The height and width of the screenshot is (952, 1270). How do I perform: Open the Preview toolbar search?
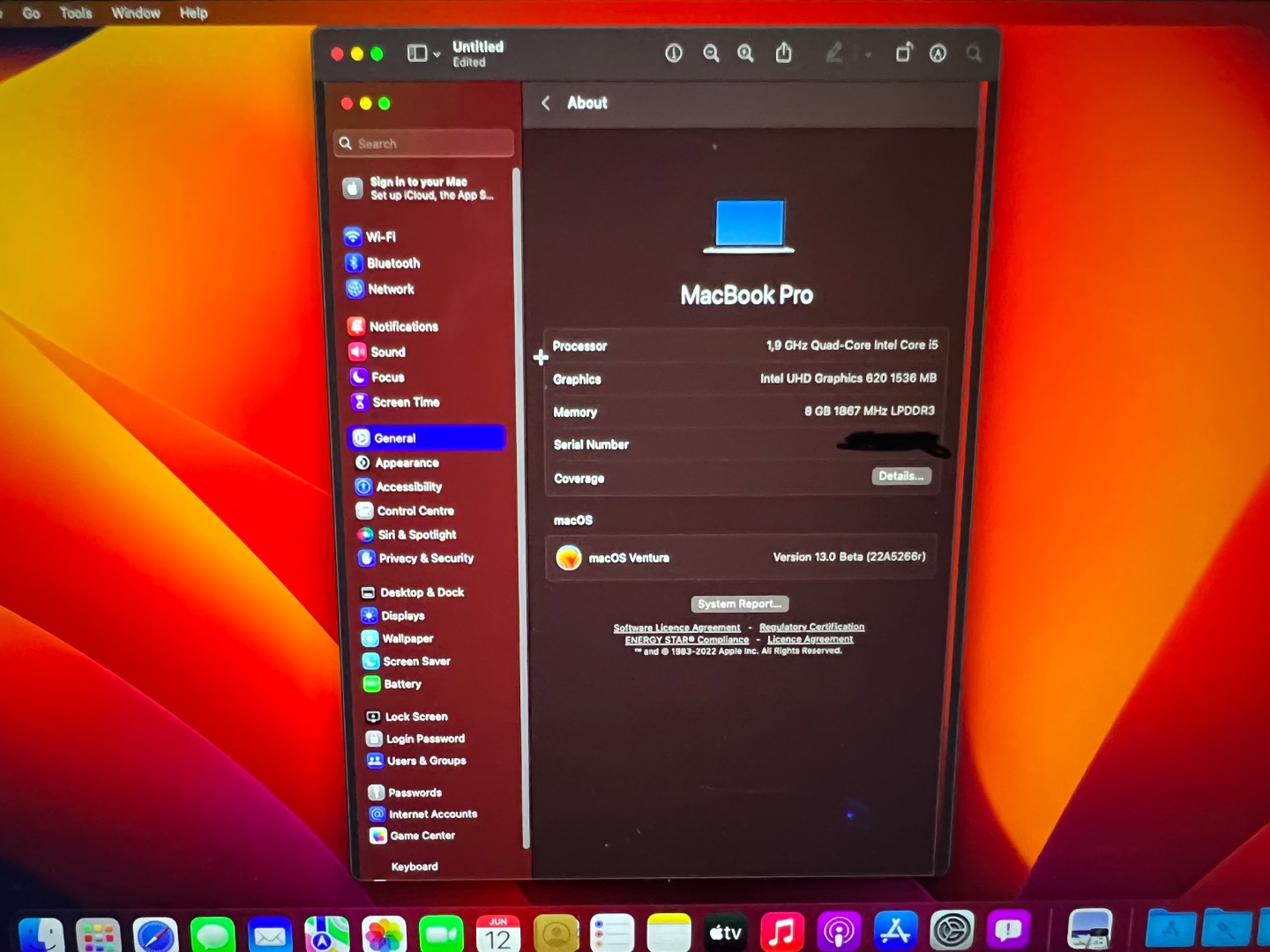click(x=974, y=54)
